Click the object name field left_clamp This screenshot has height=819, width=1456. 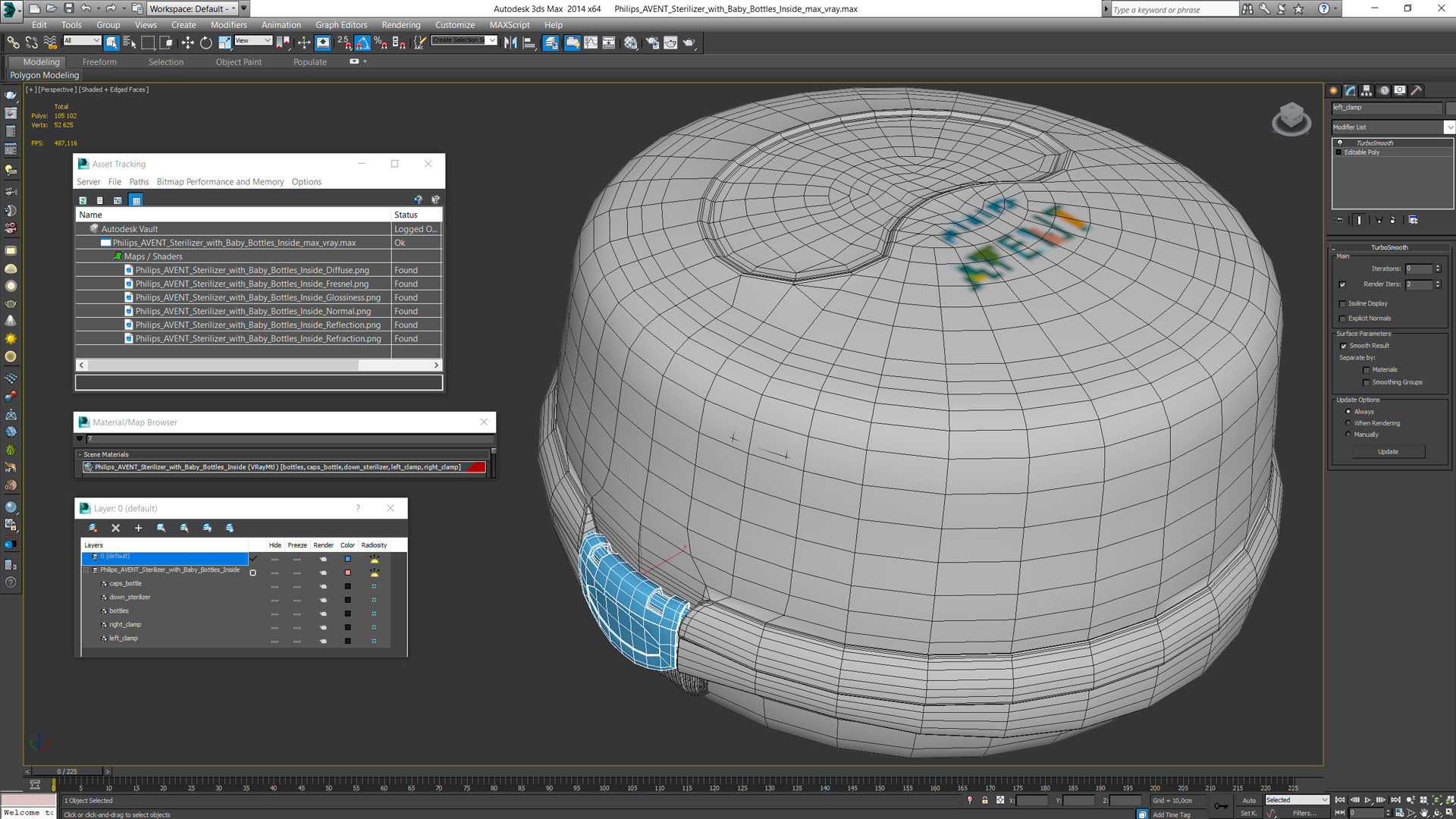coord(1388,108)
